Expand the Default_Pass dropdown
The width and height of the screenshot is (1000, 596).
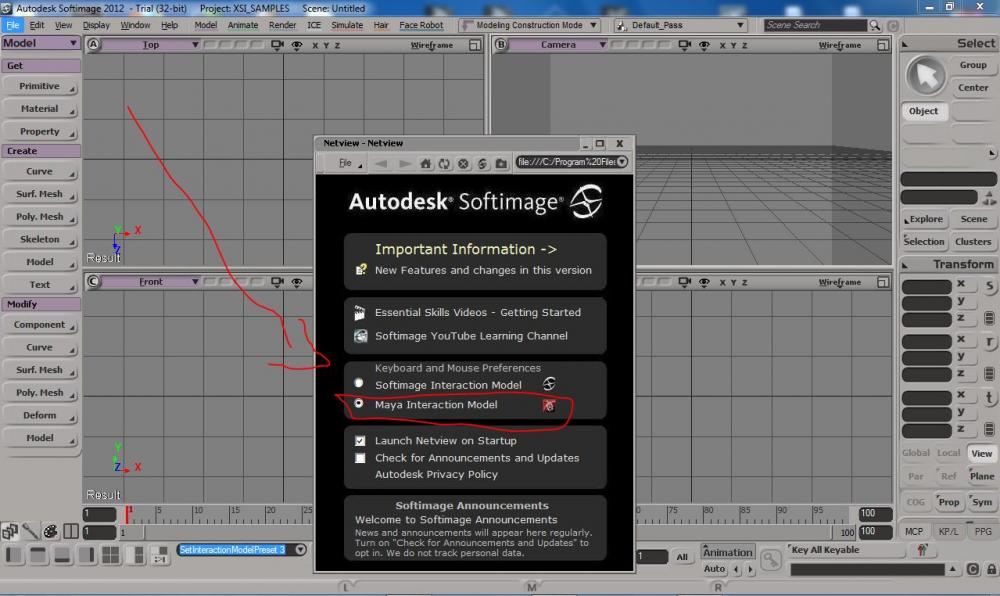tap(680, 25)
